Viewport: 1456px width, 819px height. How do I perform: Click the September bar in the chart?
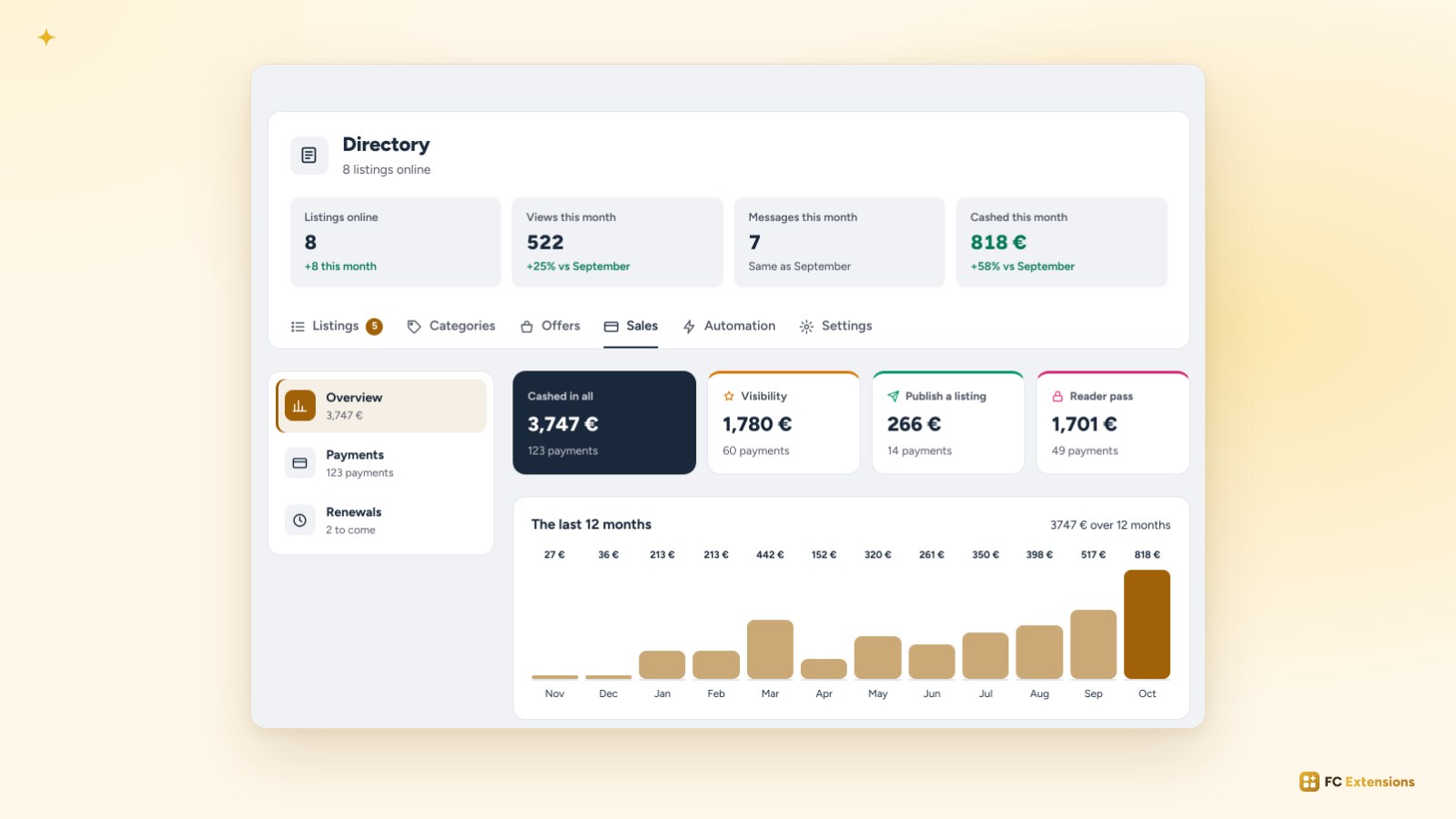[1093, 644]
